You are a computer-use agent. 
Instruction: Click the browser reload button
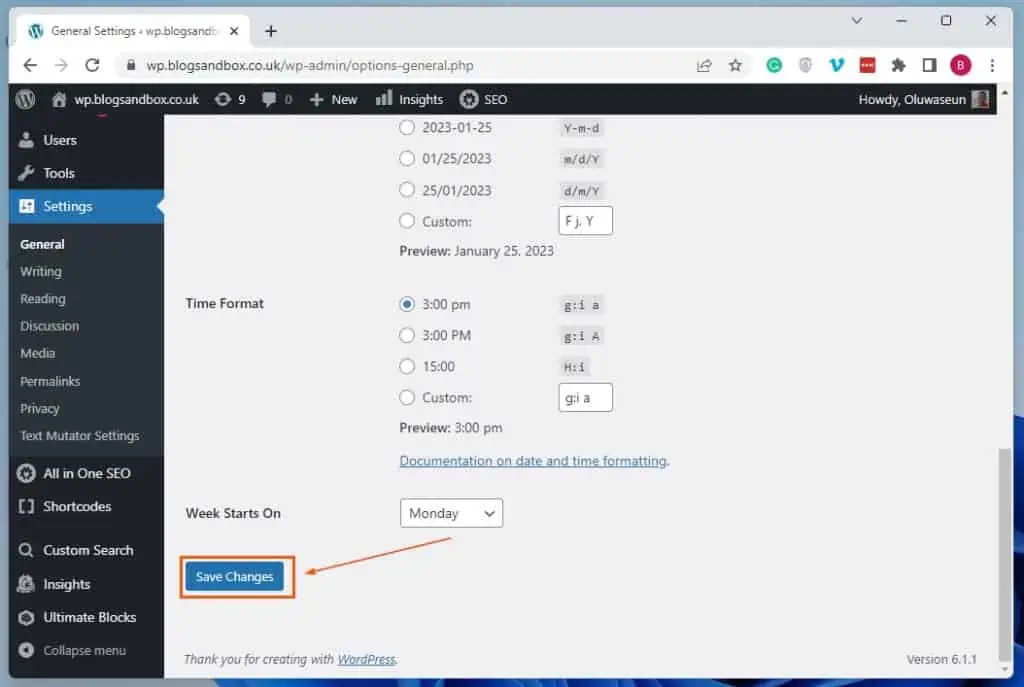coord(92,65)
